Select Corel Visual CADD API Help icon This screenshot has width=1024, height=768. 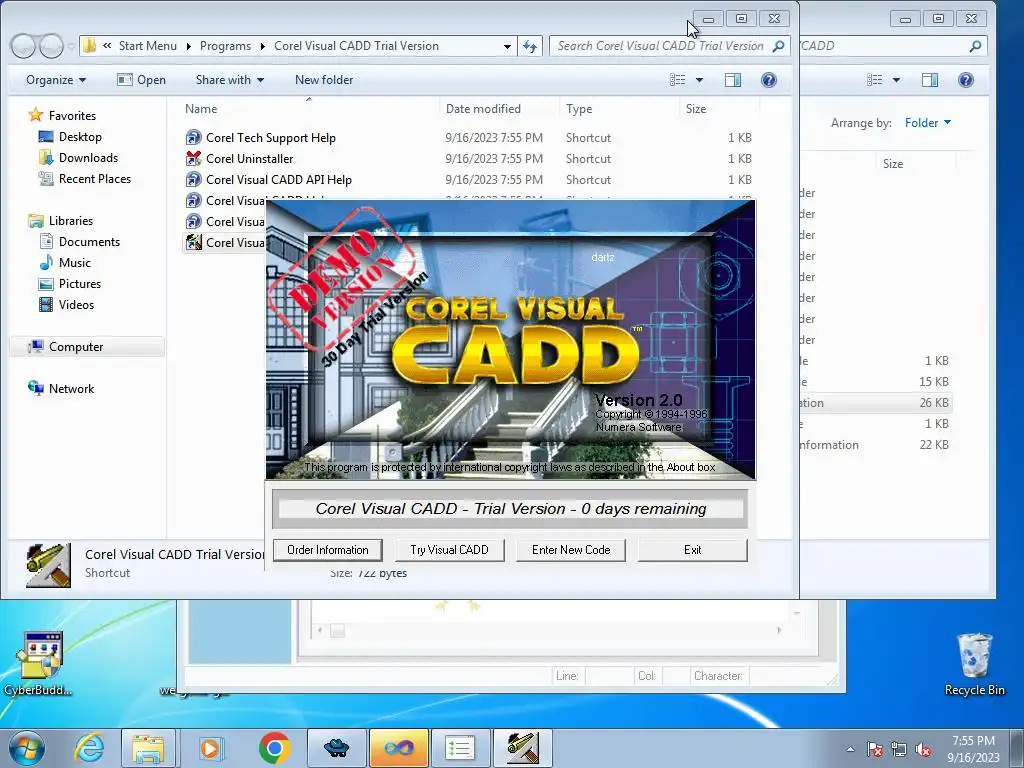point(193,180)
